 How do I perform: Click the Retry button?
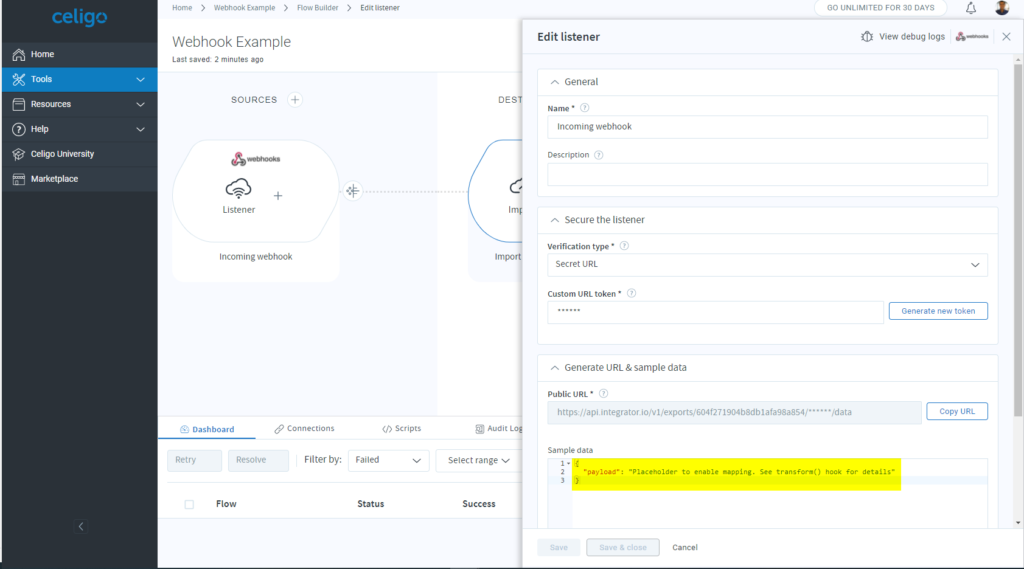[194, 460]
